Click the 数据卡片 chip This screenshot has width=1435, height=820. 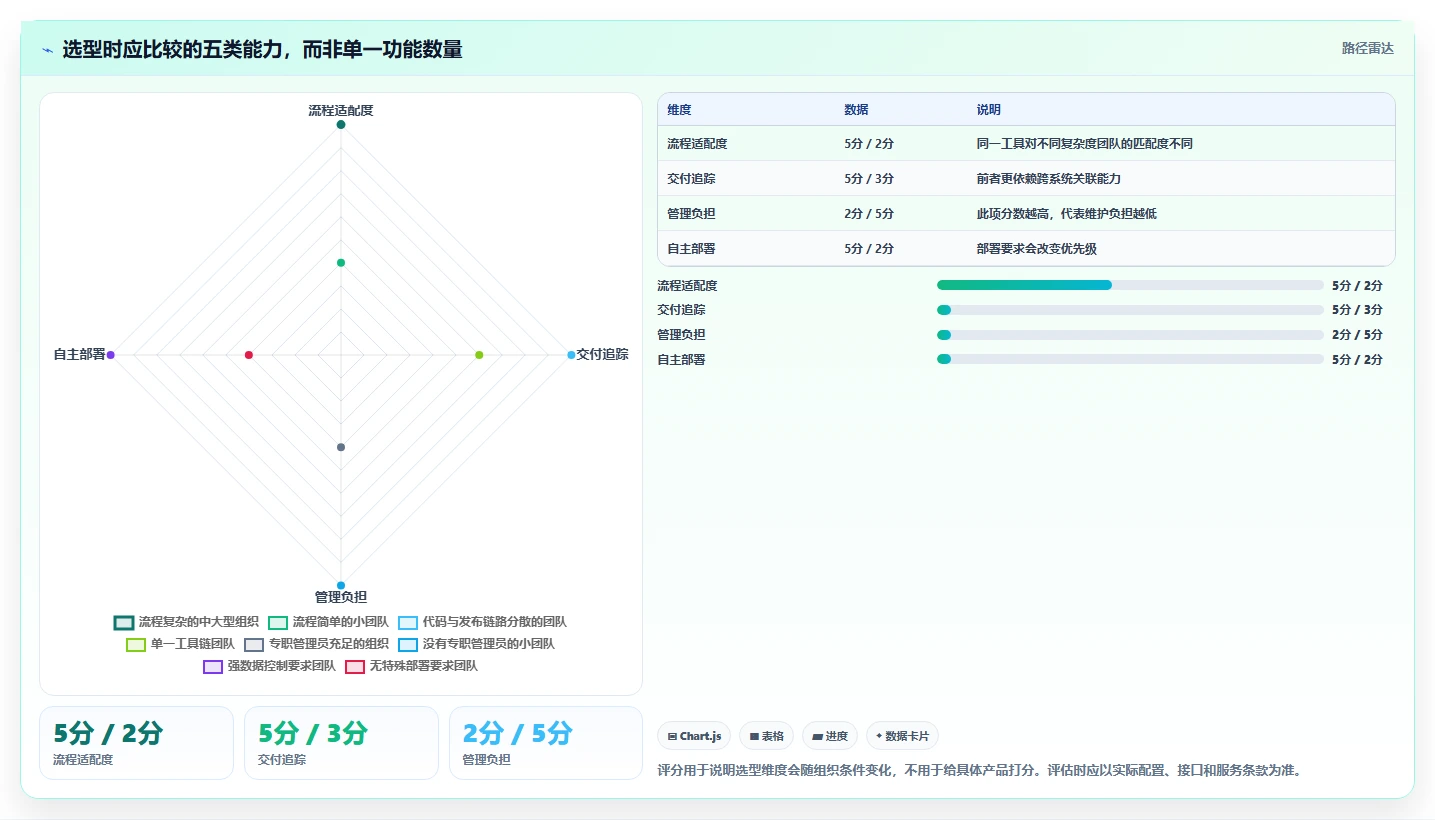(902, 736)
